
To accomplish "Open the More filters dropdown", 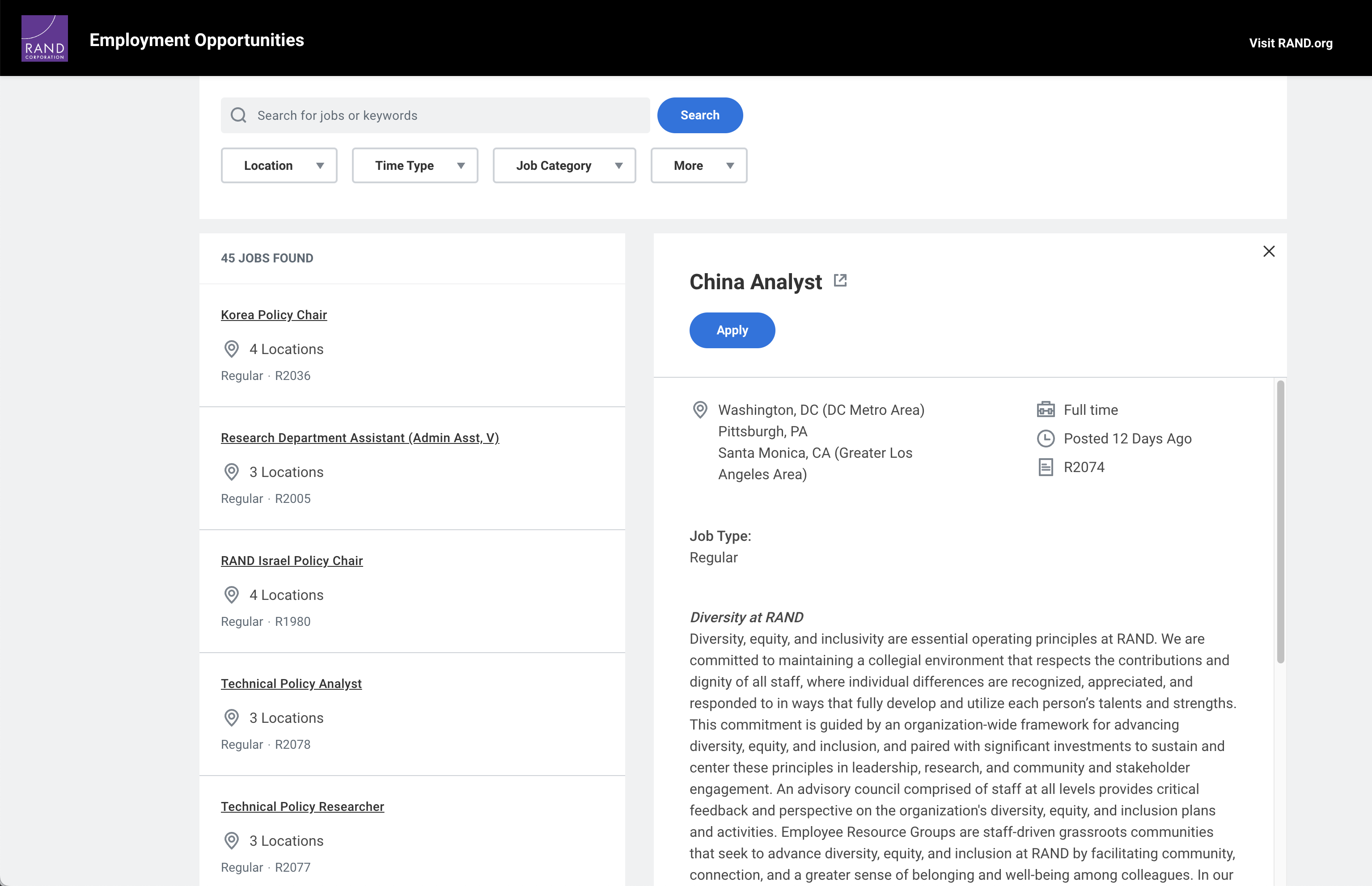I will (x=699, y=166).
